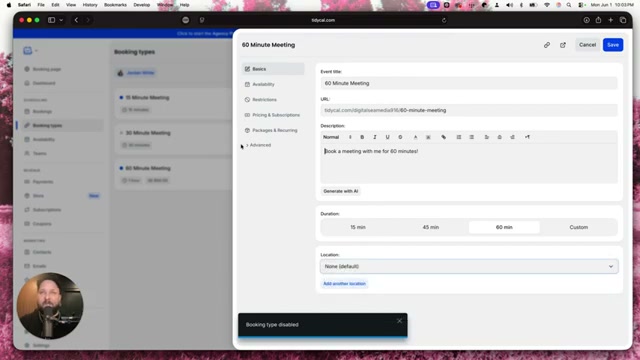Screen dimensions: 640x360
Task: Dismiss the Booking type disabled notification
Action: pos(399,321)
